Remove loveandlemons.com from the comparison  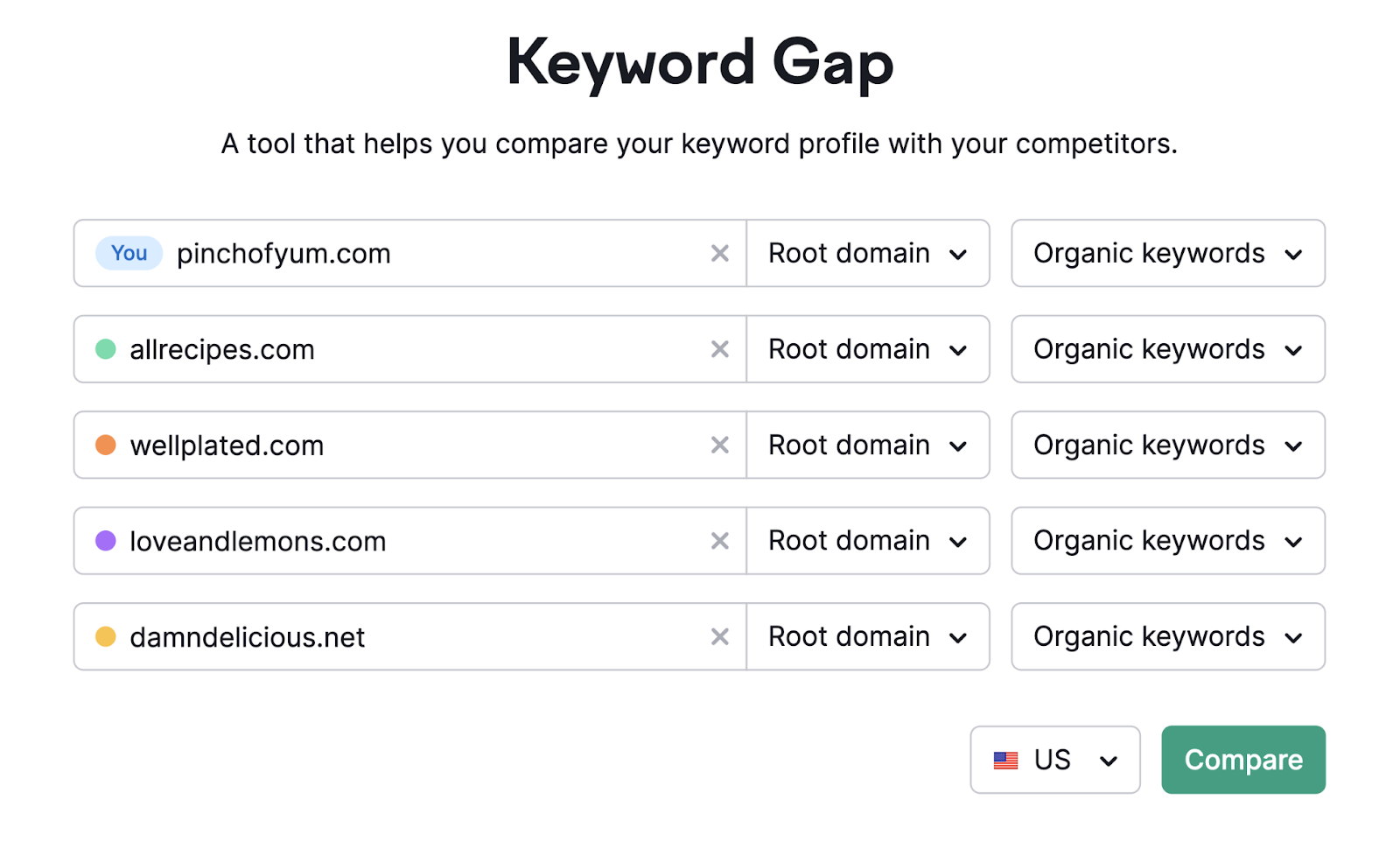tap(719, 541)
